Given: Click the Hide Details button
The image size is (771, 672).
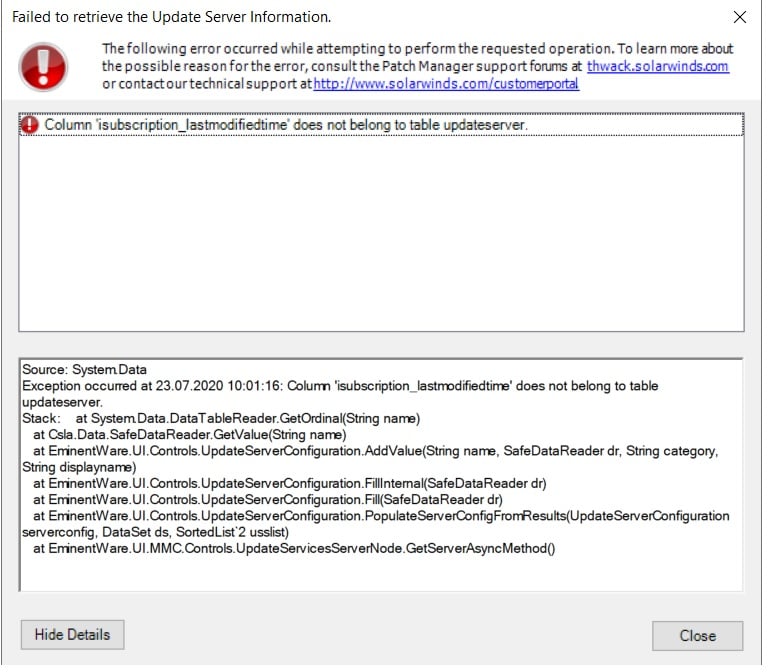Looking at the screenshot, I should [x=72, y=635].
